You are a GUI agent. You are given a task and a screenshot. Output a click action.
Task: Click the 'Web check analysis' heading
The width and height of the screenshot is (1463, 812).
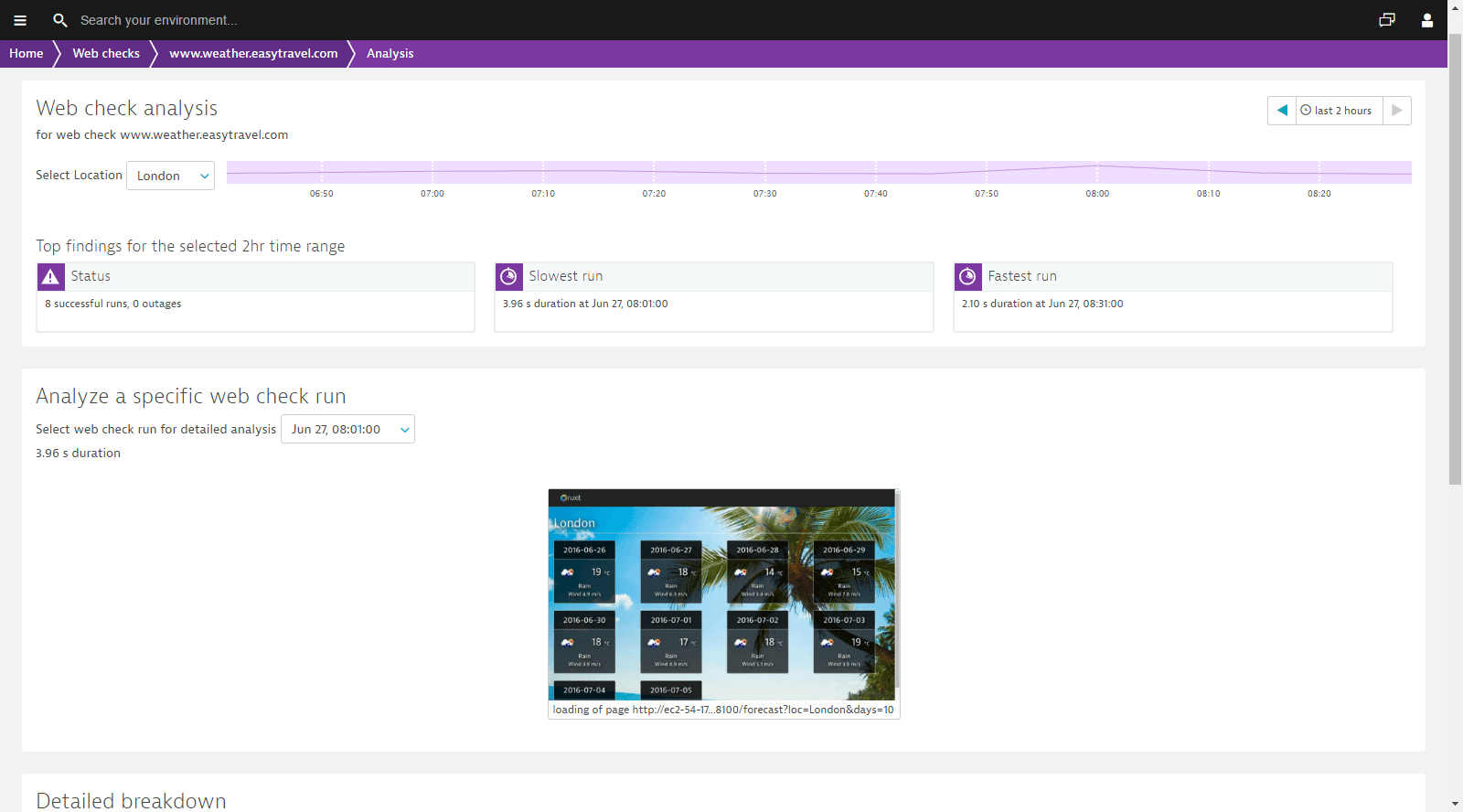127,108
